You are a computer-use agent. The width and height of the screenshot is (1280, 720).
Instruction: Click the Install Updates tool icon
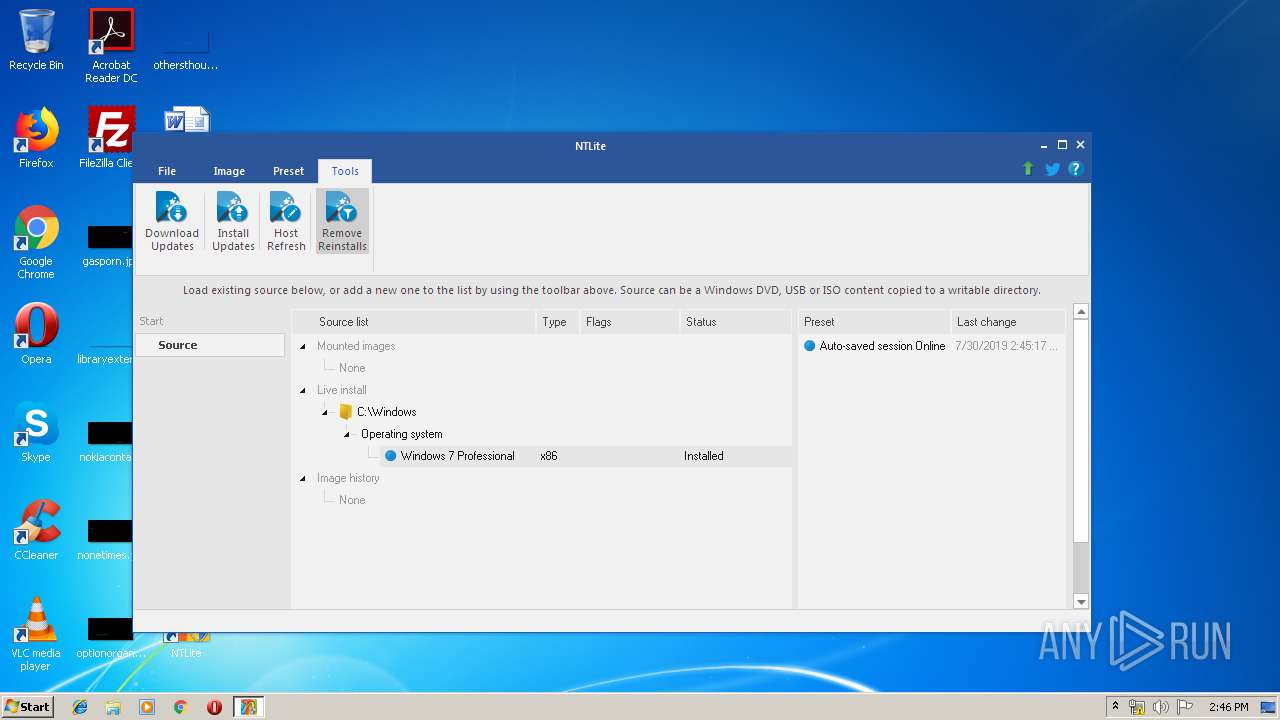[x=233, y=208]
